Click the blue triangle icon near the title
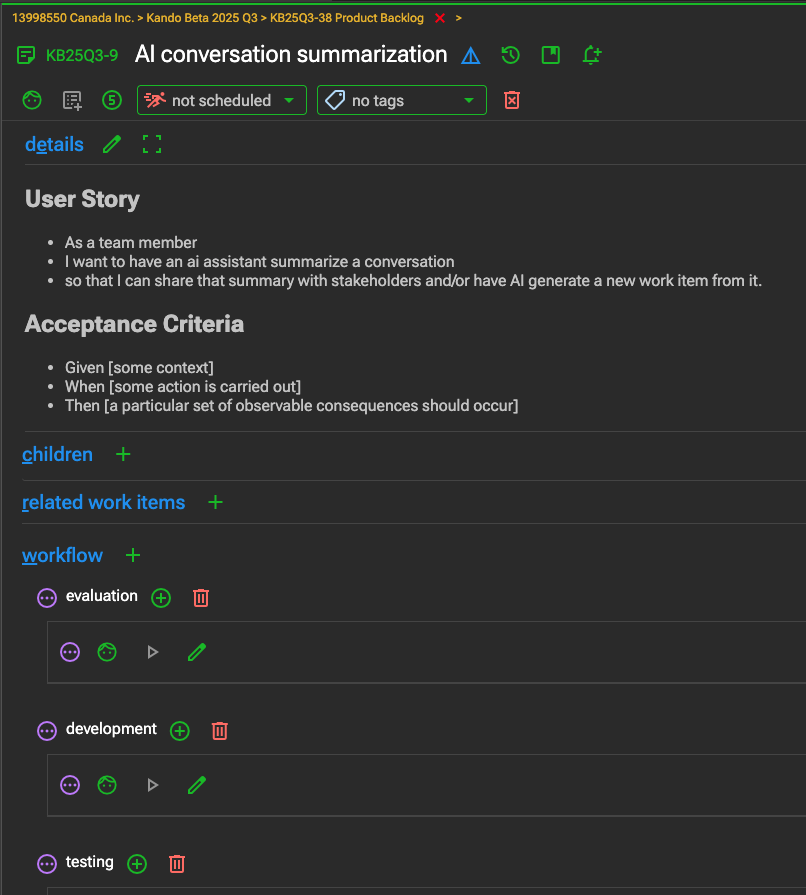The image size is (806, 895). 470,55
